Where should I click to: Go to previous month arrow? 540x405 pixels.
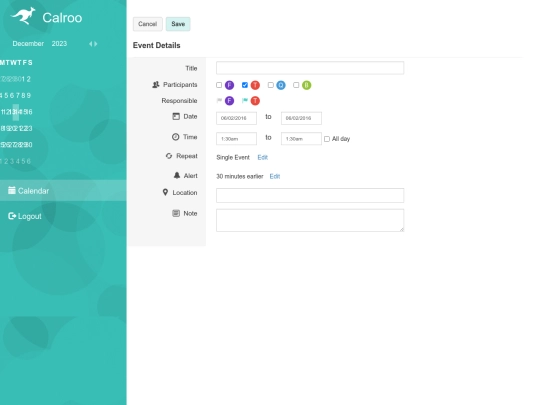91,44
